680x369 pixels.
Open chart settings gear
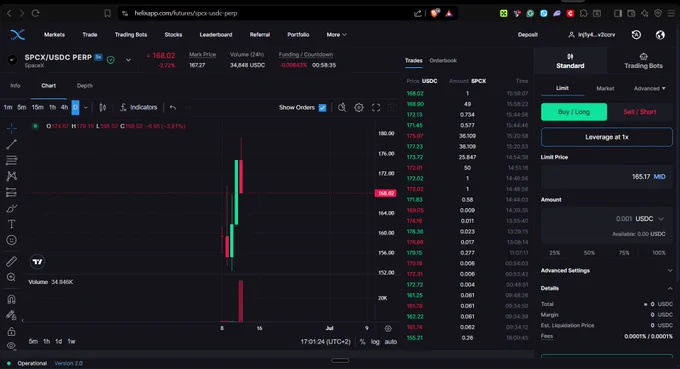coord(359,108)
